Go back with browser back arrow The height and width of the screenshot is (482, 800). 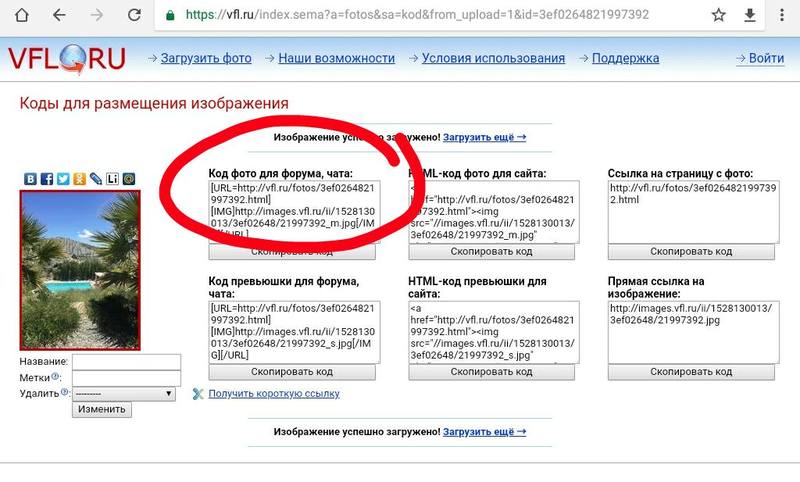[x=60, y=16]
